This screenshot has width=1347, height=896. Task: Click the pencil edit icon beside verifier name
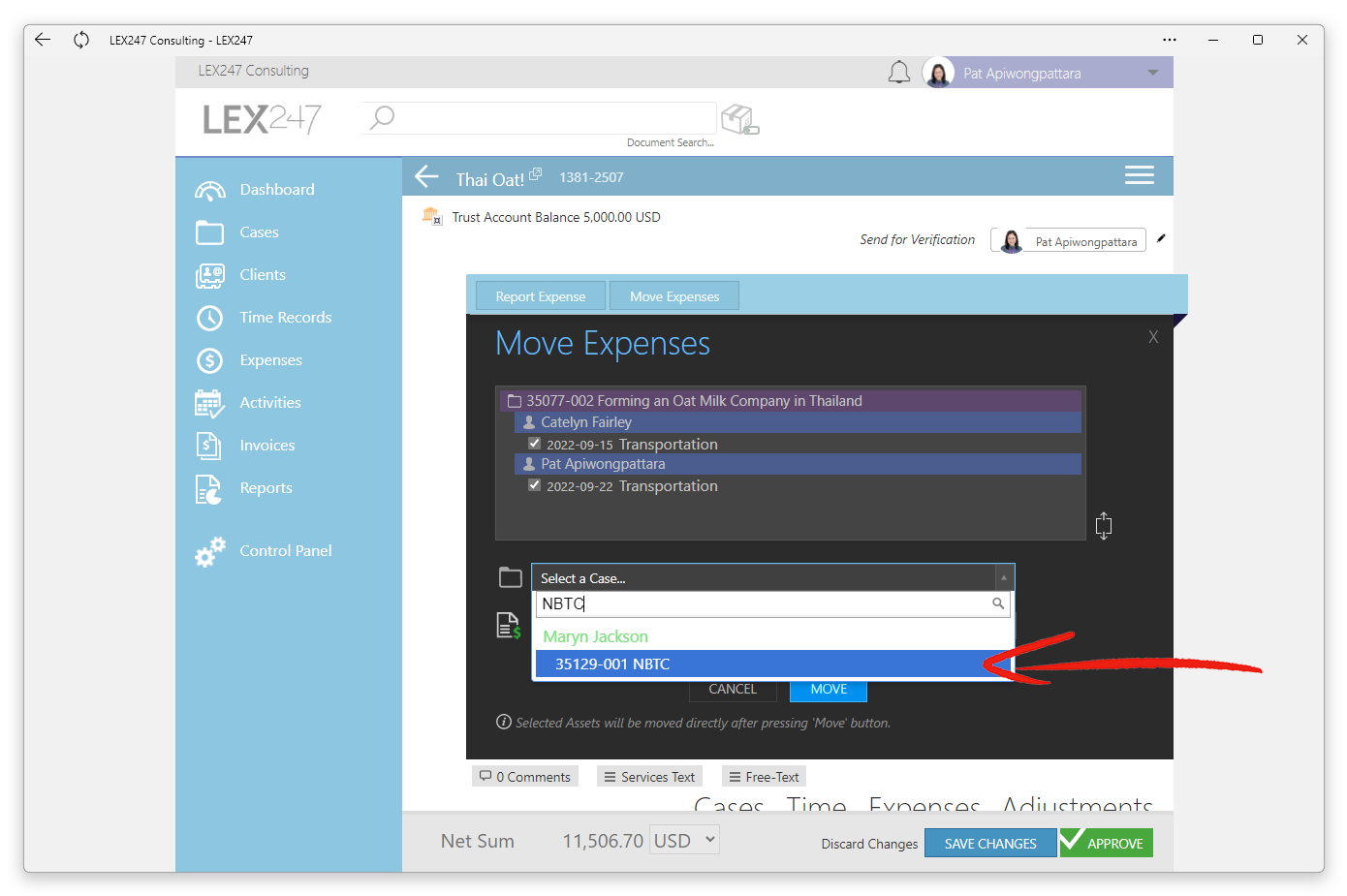pyautogui.click(x=1161, y=238)
